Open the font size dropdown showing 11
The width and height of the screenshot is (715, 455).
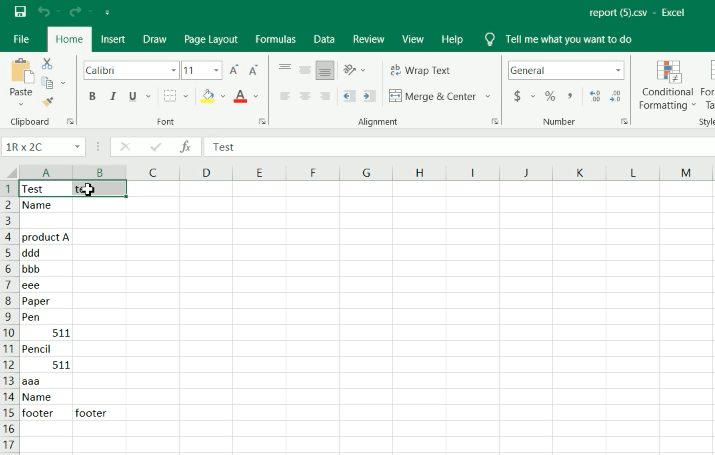[x=217, y=71]
